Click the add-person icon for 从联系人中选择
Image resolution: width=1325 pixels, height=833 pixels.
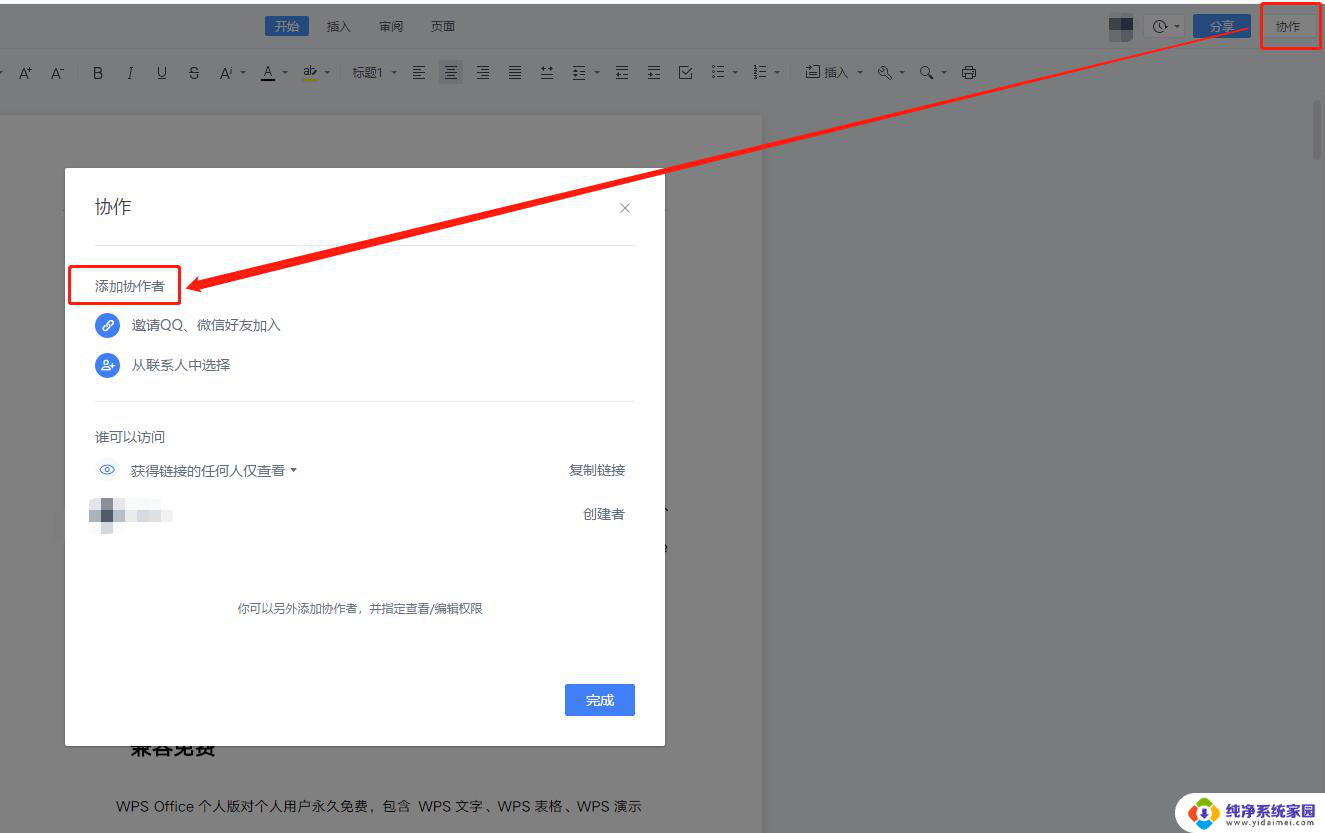[x=107, y=365]
